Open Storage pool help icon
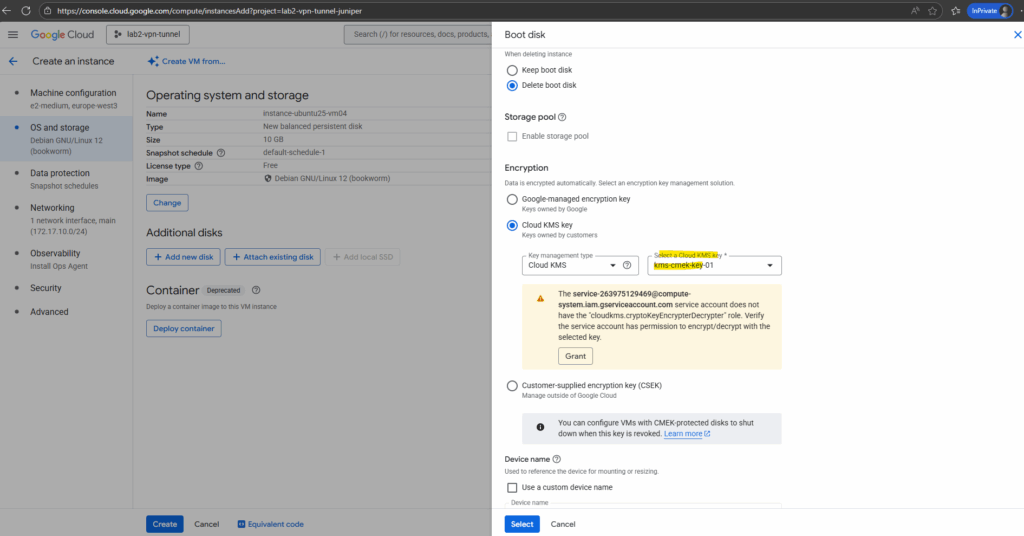Screen dimensions: 1024x536 [x=562, y=117]
